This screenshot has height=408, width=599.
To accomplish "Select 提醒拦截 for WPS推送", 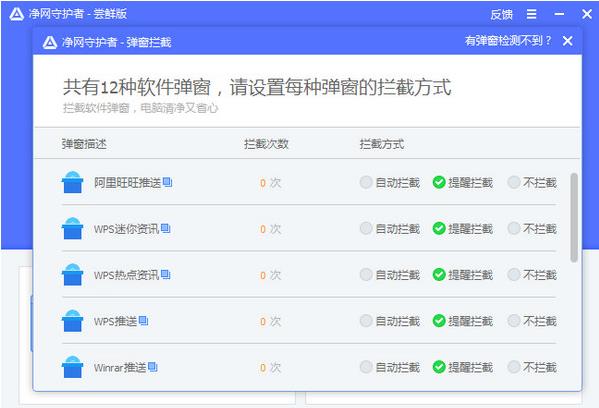I will click(x=463, y=321).
